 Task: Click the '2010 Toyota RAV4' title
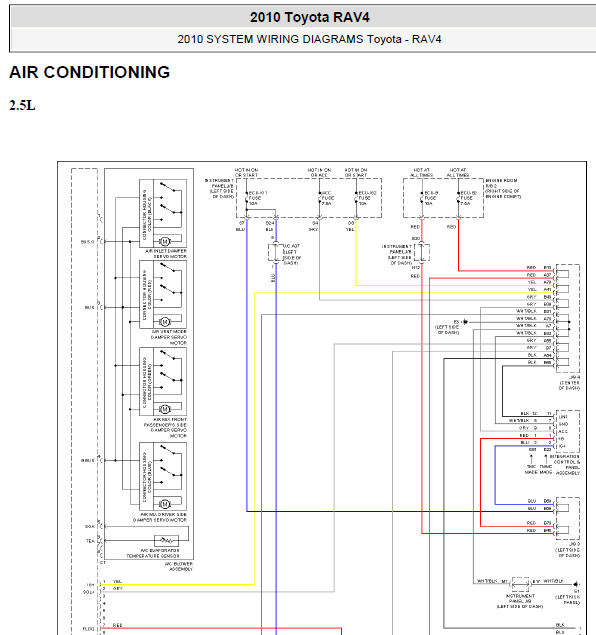pos(309,17)
